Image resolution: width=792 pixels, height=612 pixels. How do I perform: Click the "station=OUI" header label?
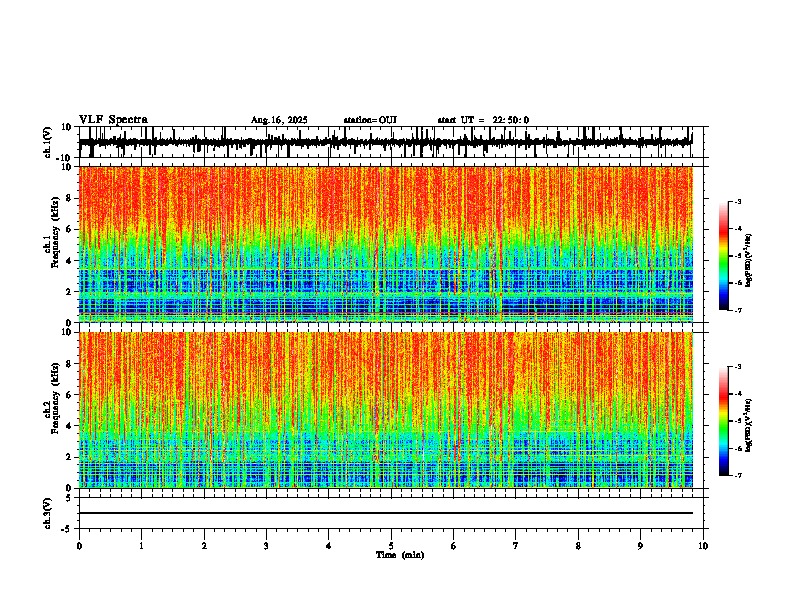[370, 120]
